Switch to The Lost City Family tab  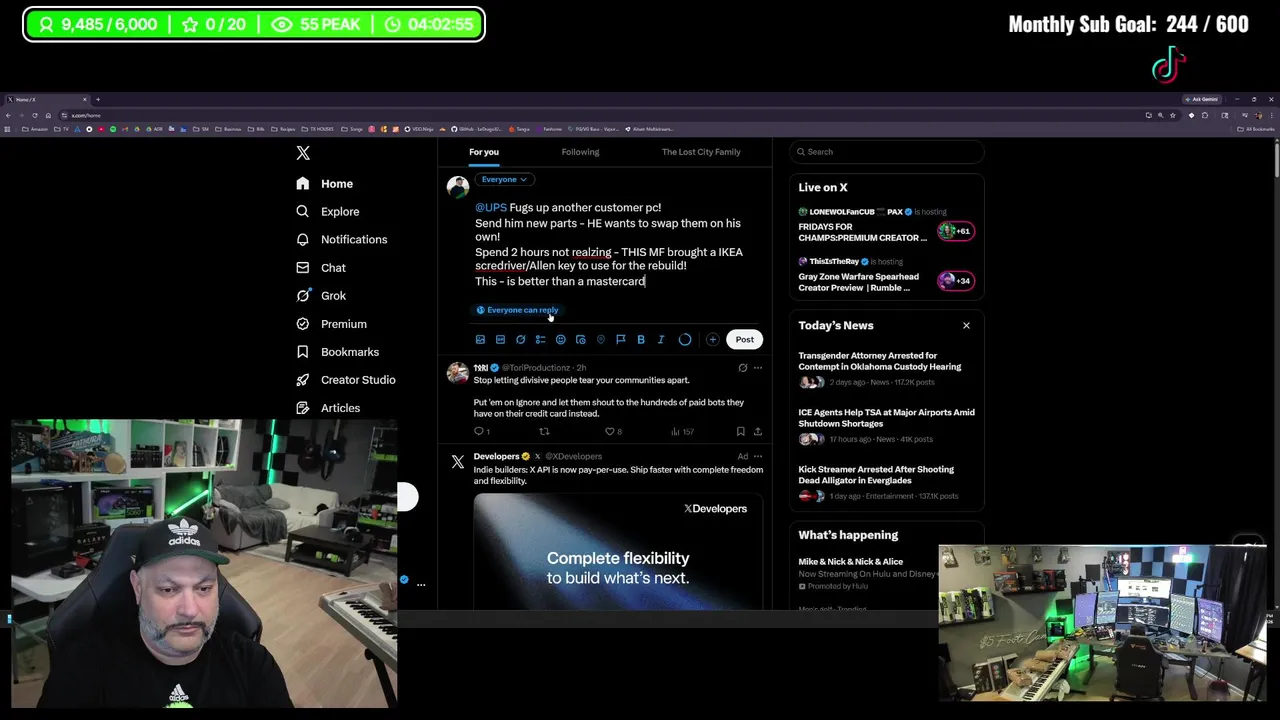click(x=701, y=152)
